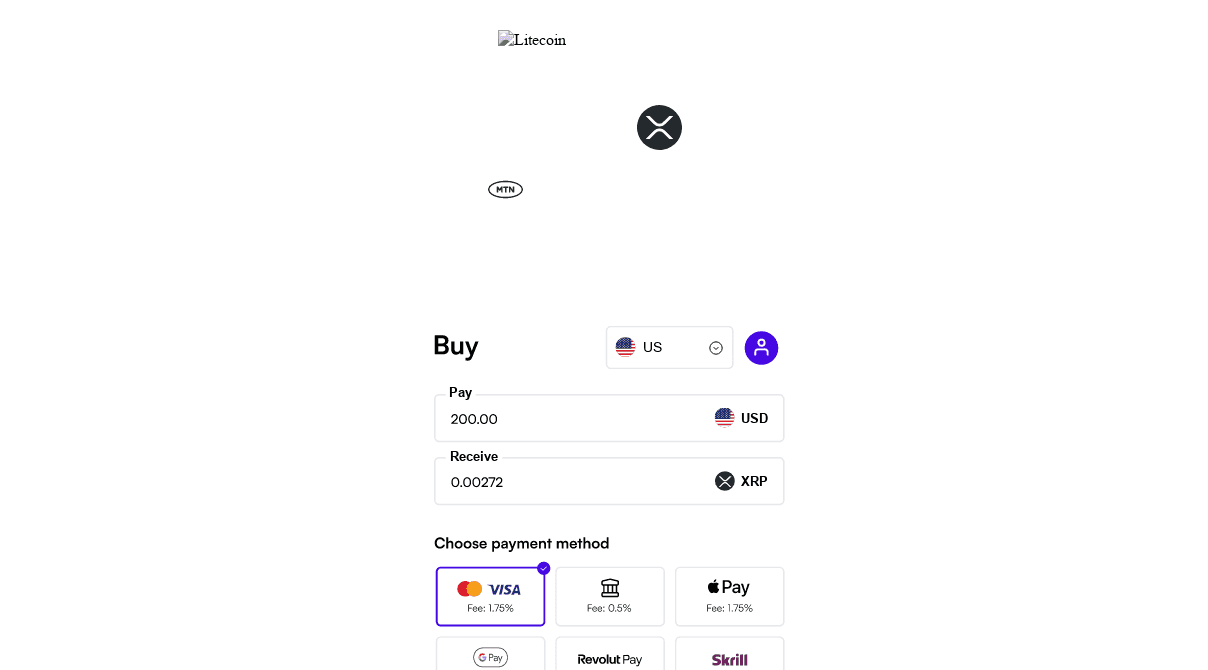Open the USD currency selector
1208x670 pixels.
(742, 418)
